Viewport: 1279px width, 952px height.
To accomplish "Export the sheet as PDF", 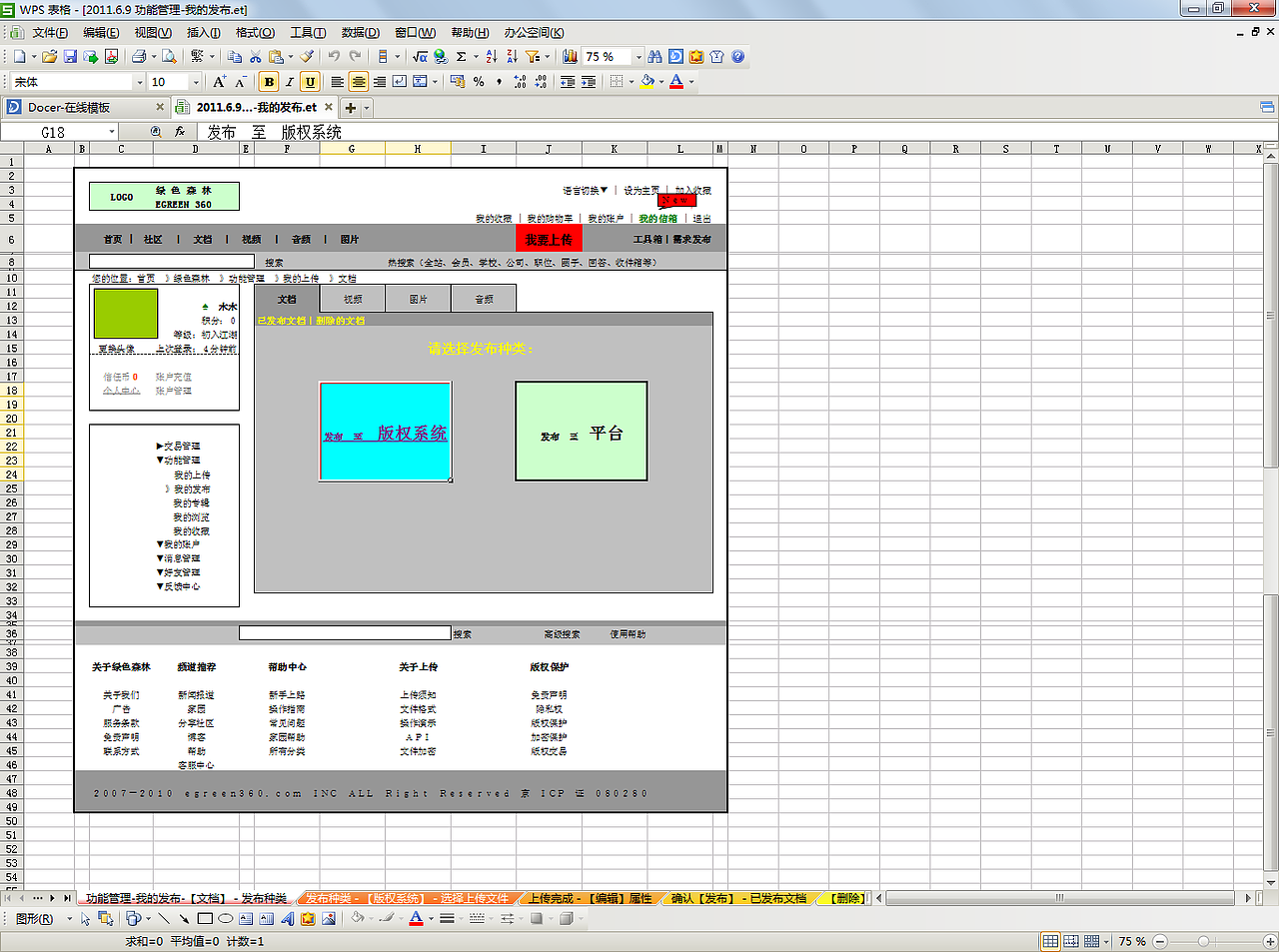I will pyautogui.click(x=111, y=57).
